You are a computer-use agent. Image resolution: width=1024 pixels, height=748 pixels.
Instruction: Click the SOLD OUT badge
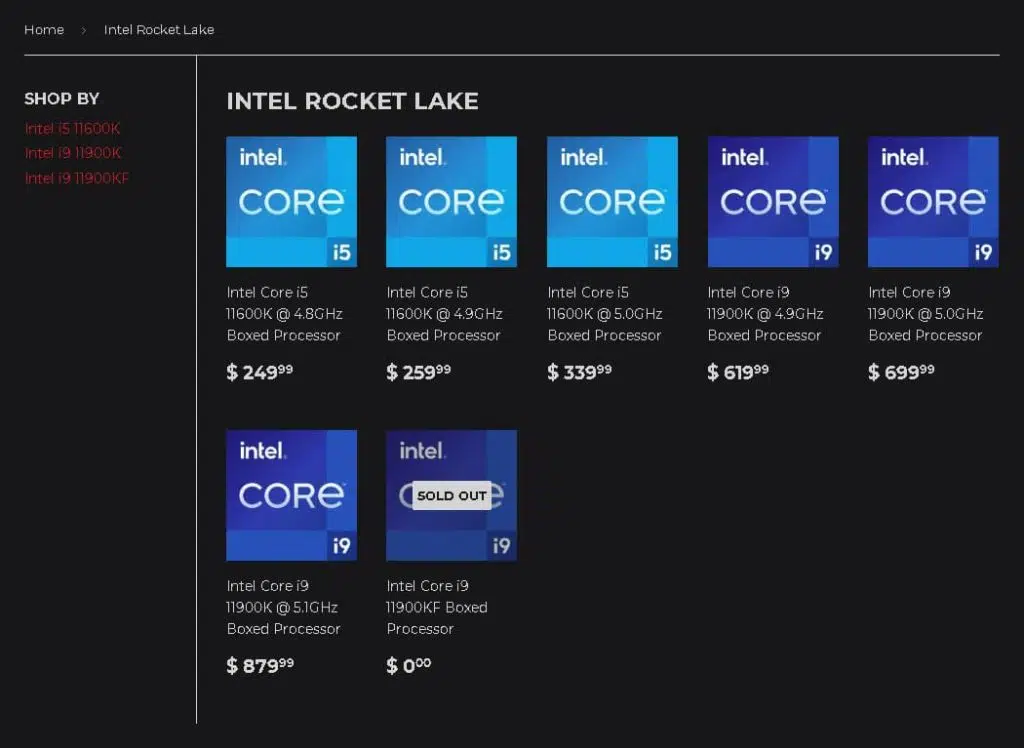[x=452, y=496]
